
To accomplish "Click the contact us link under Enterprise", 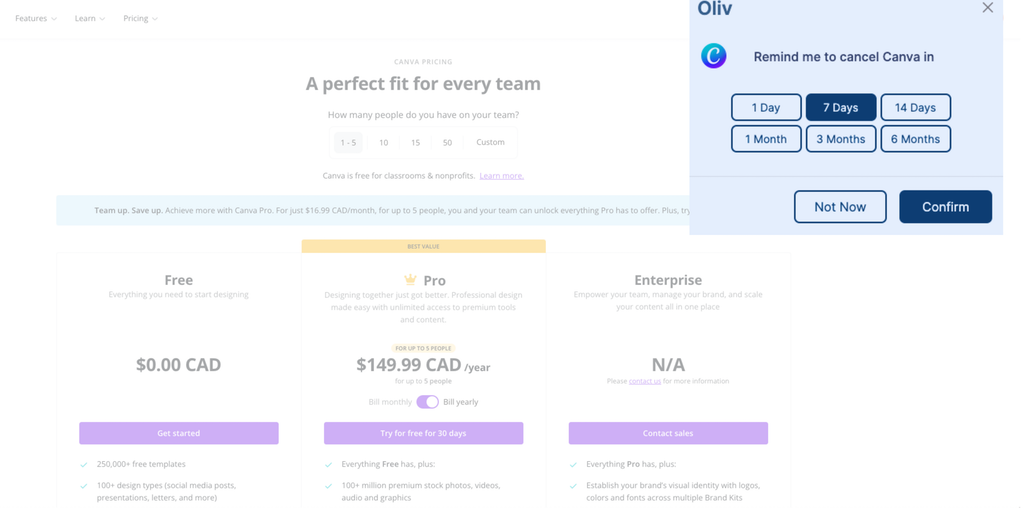I will pyautogui.click(x=645, y=381).
